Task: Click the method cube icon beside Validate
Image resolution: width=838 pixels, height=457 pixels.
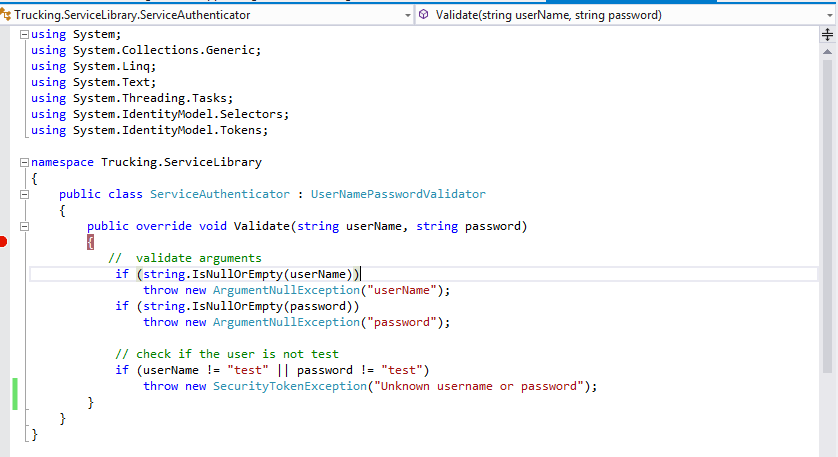Action: tap(424, 14)
